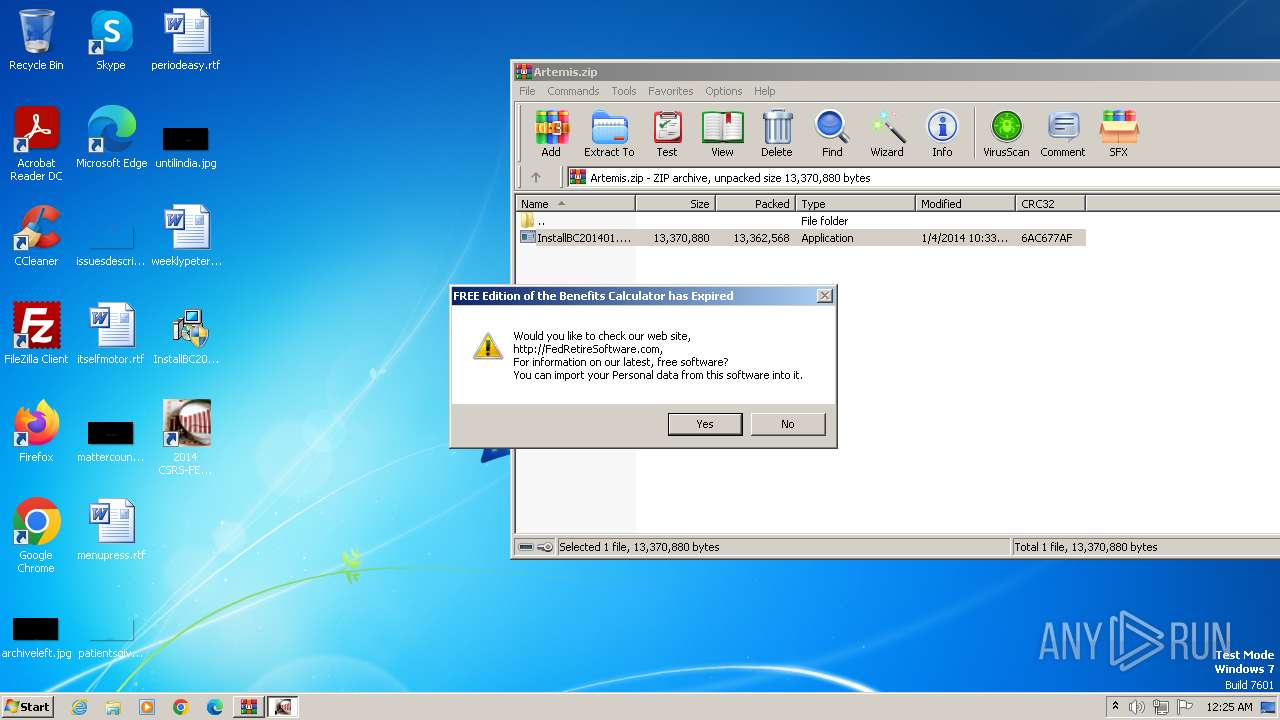Open the Options menu
Image resolution: width=1280 pixels, height=720 pixels.
click(723, 91)
